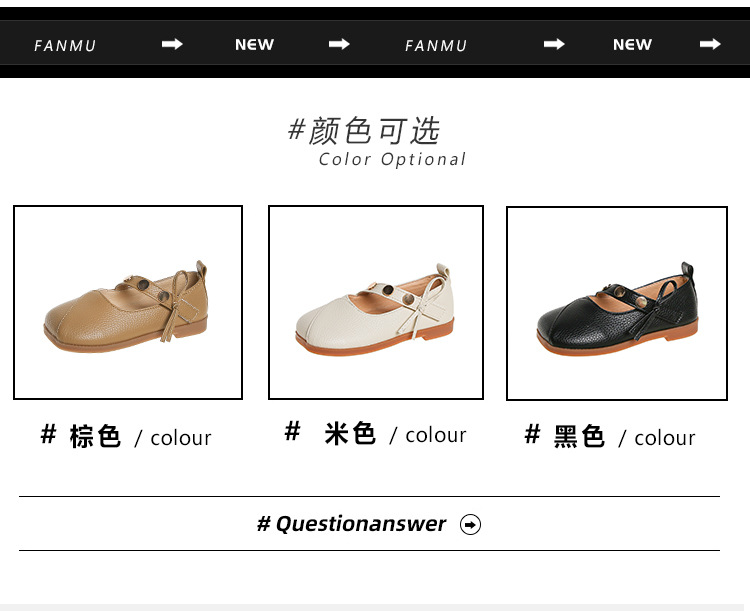The width and height of the screenshot is (750, 611).
Task: Click the 米色 colour label
Action: click(x=375, y=433)
